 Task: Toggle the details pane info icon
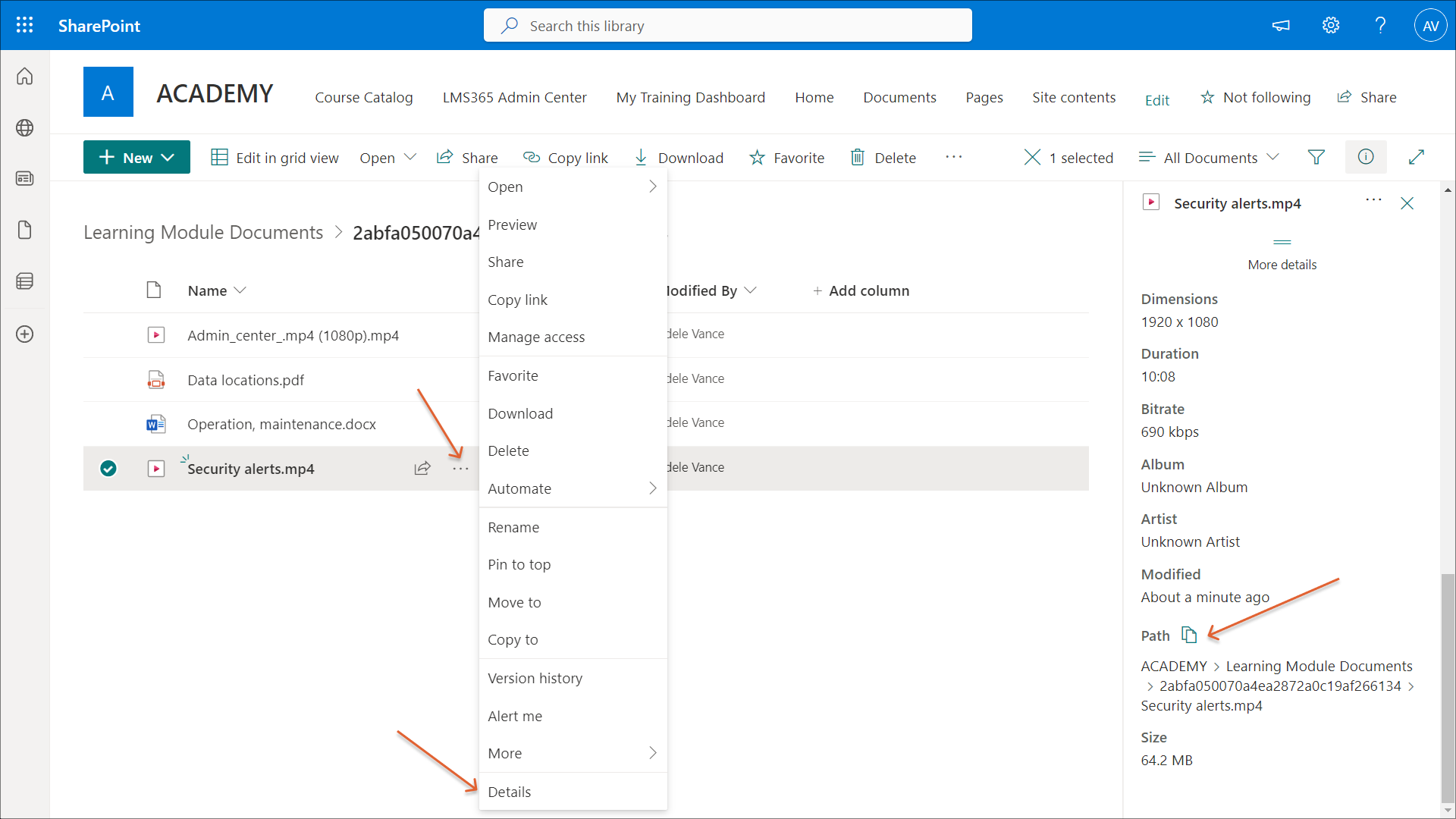pos(1366,157)
